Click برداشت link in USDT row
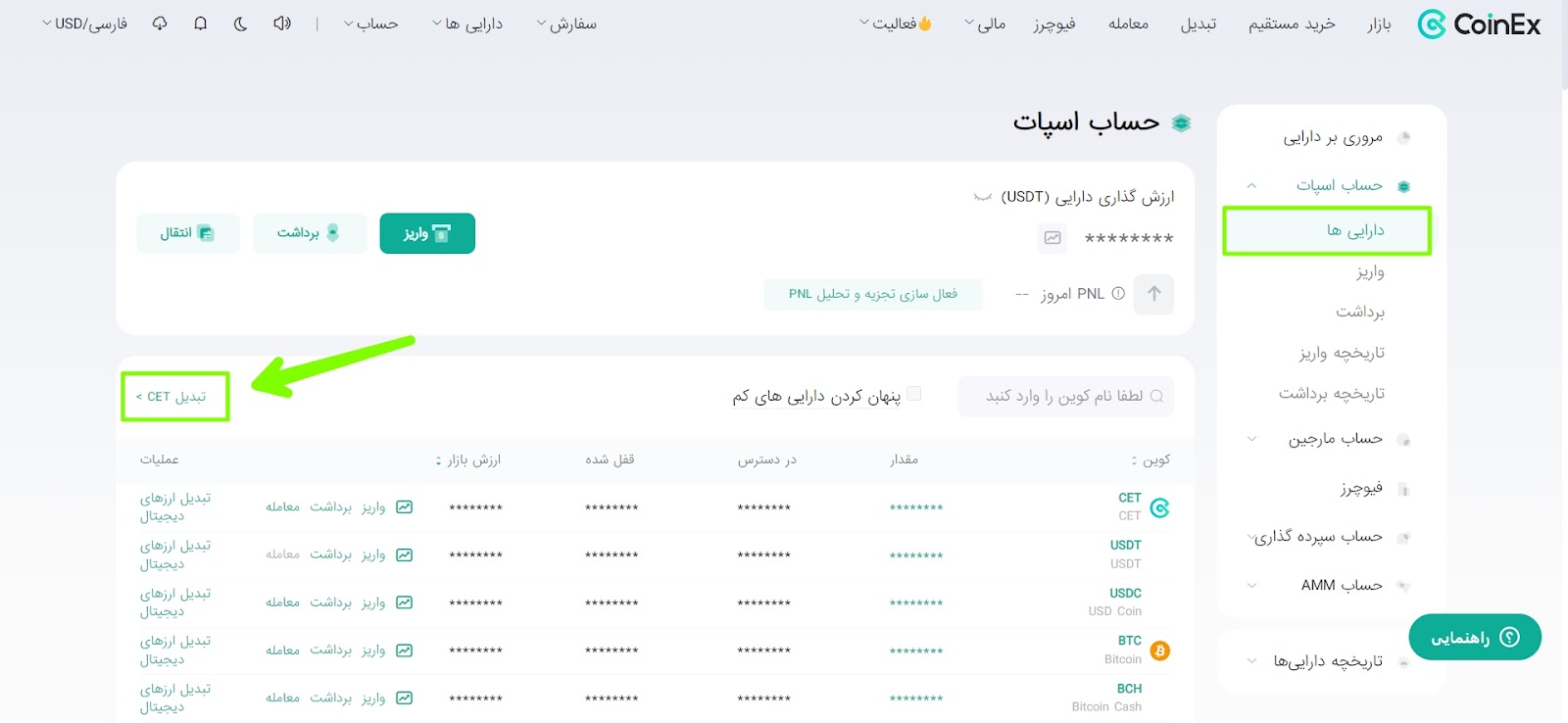 pos(331,554)
